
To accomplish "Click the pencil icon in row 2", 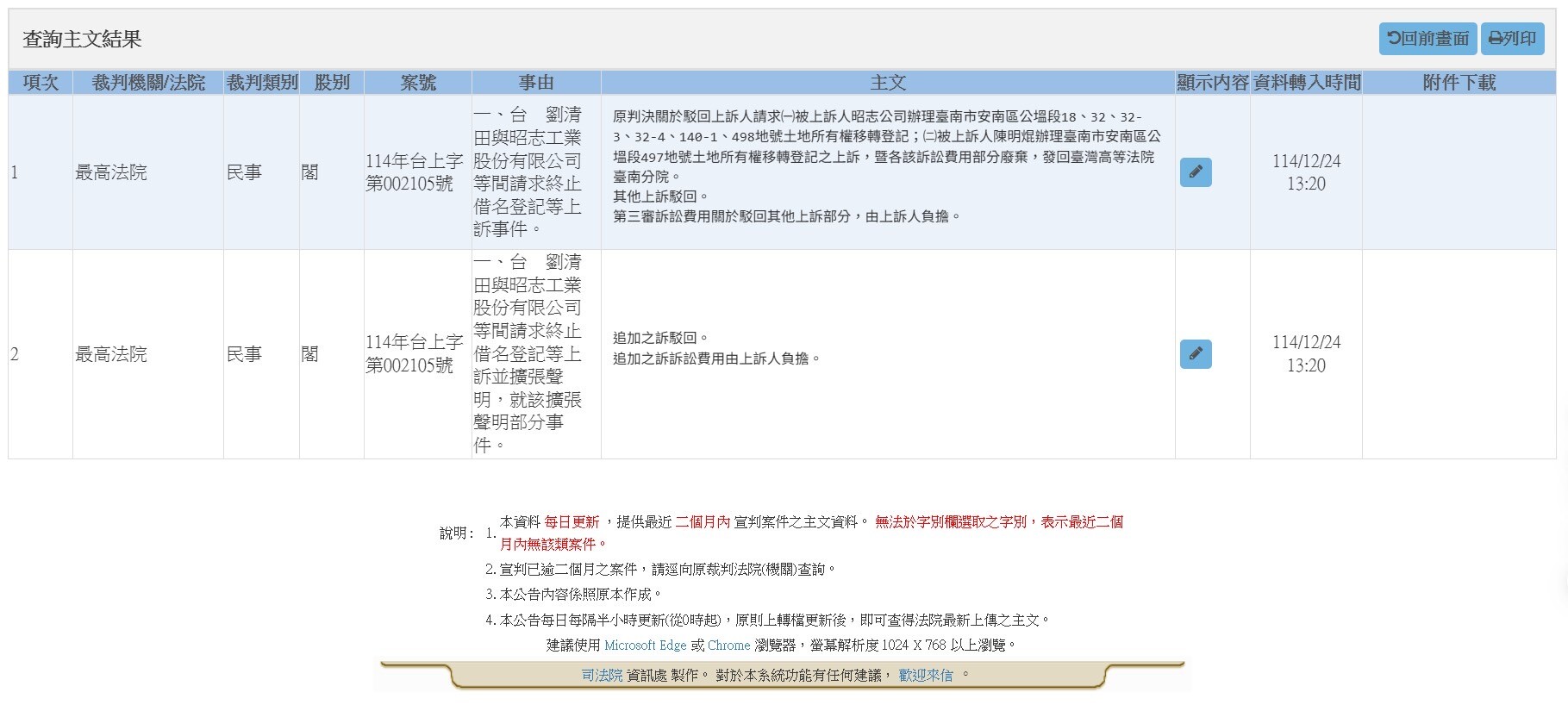I will pos(1196,354).
